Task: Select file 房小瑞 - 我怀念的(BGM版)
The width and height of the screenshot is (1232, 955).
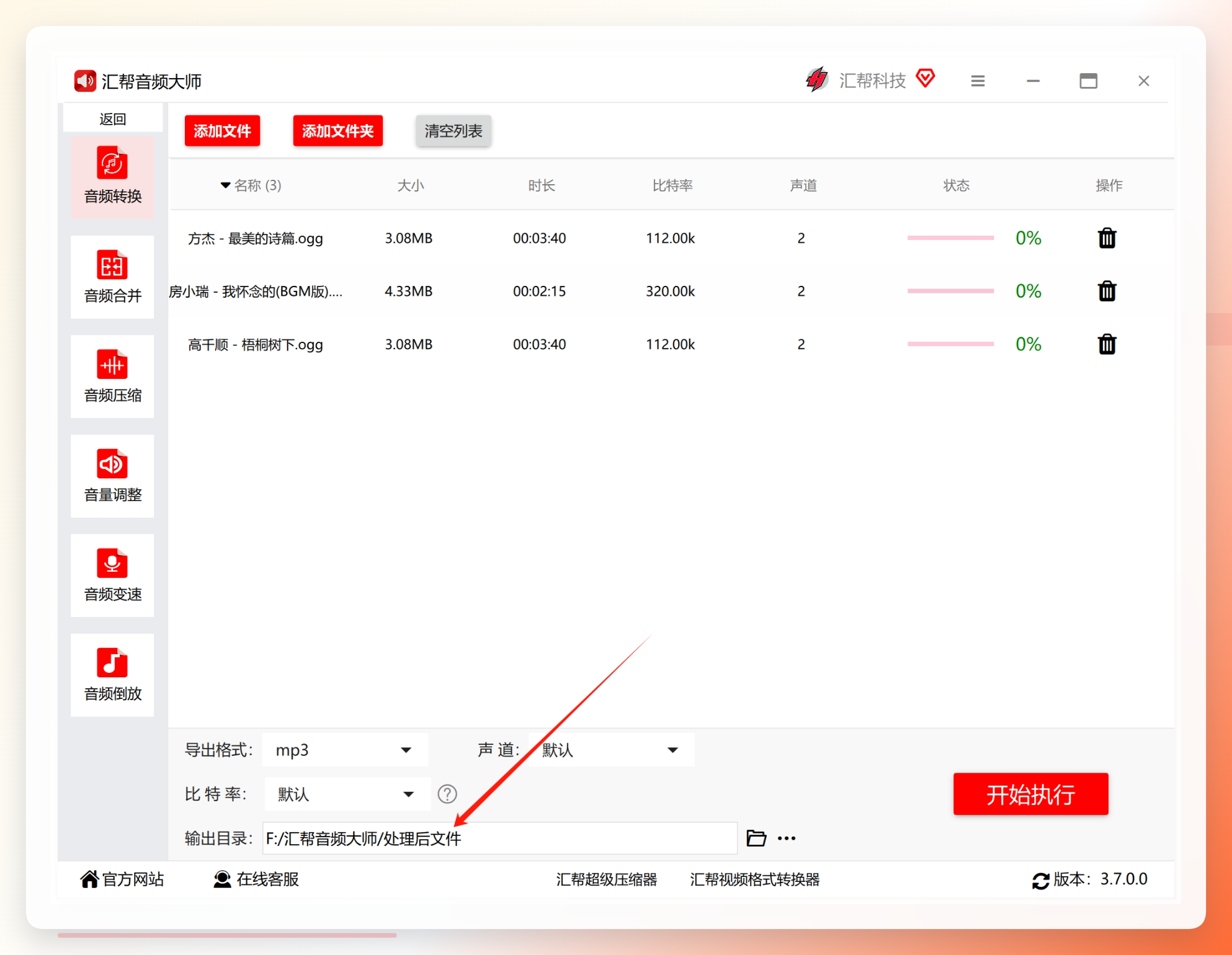Action: click(256, 291)
